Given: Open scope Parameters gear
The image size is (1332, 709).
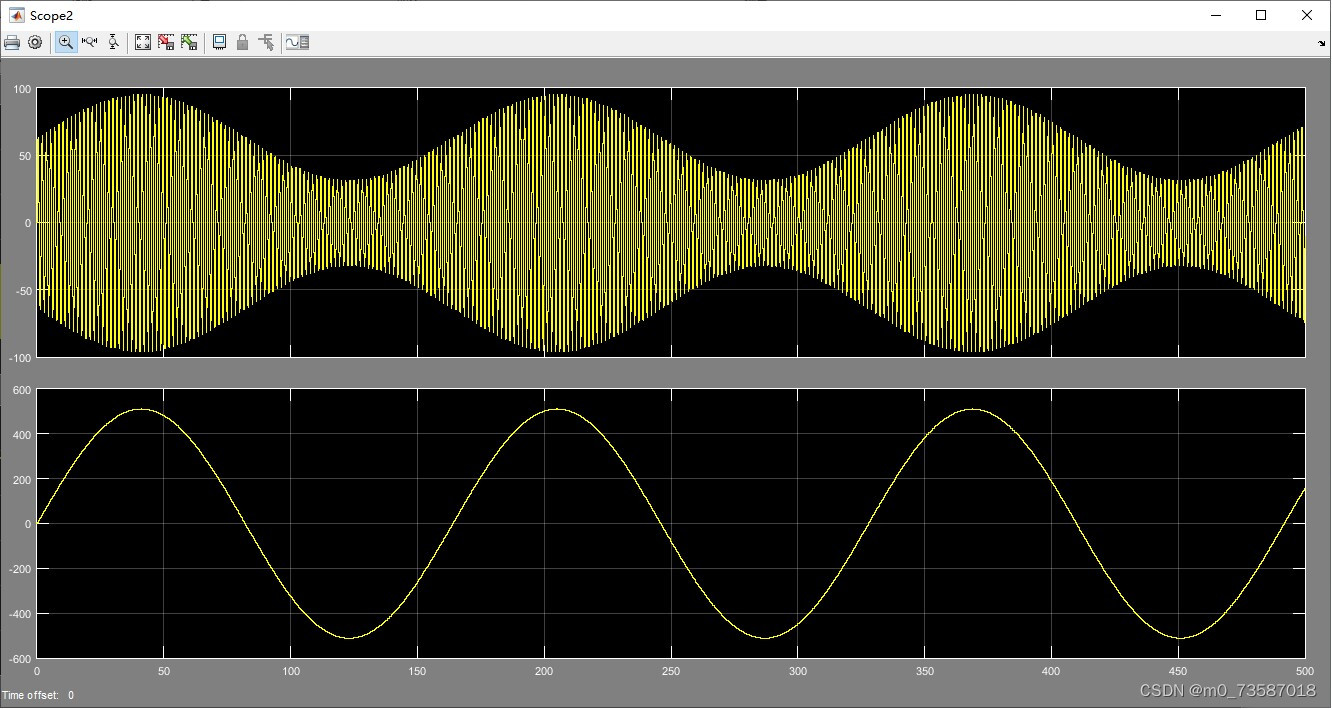Looking at the screenshot, I should pos(35,42).
